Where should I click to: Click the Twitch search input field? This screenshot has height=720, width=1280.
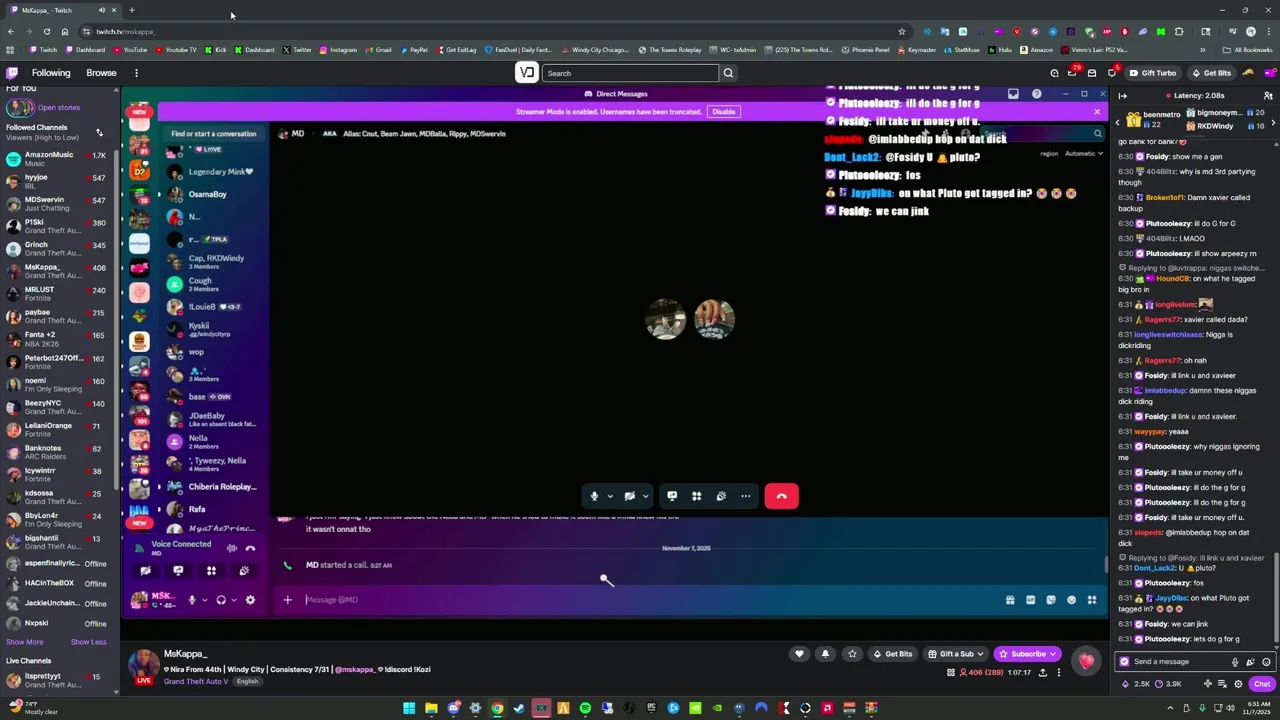click(630, 73)
